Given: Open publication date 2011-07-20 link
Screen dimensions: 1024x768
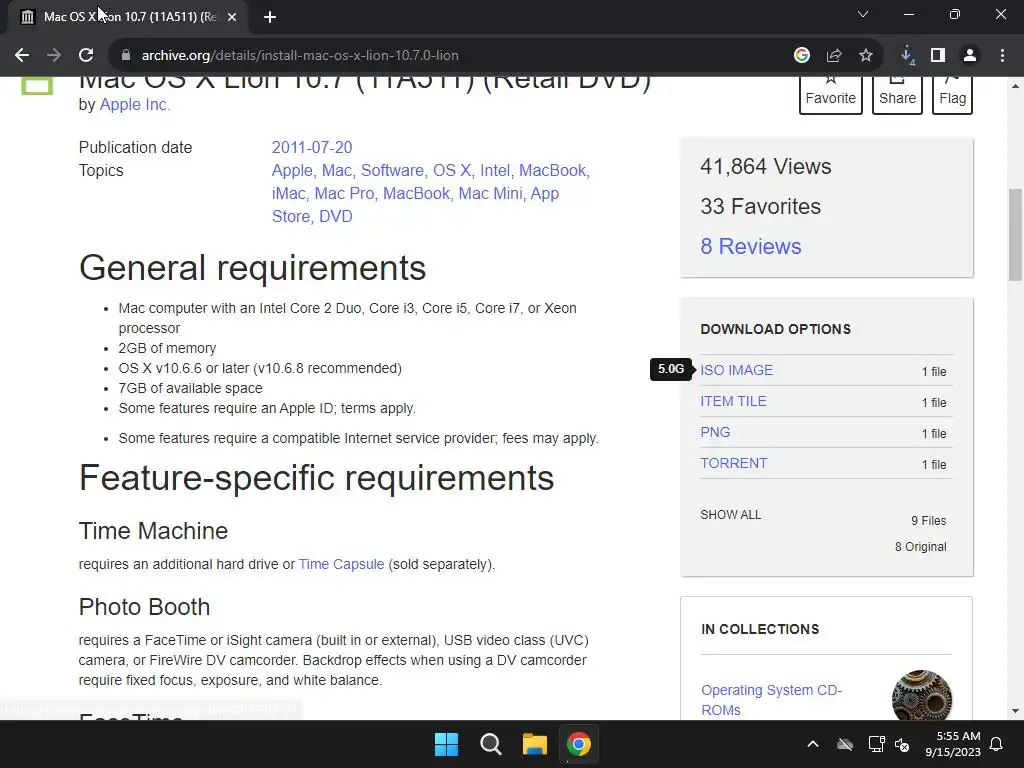Looking at the screenshot, I should [x=312, y=148].
